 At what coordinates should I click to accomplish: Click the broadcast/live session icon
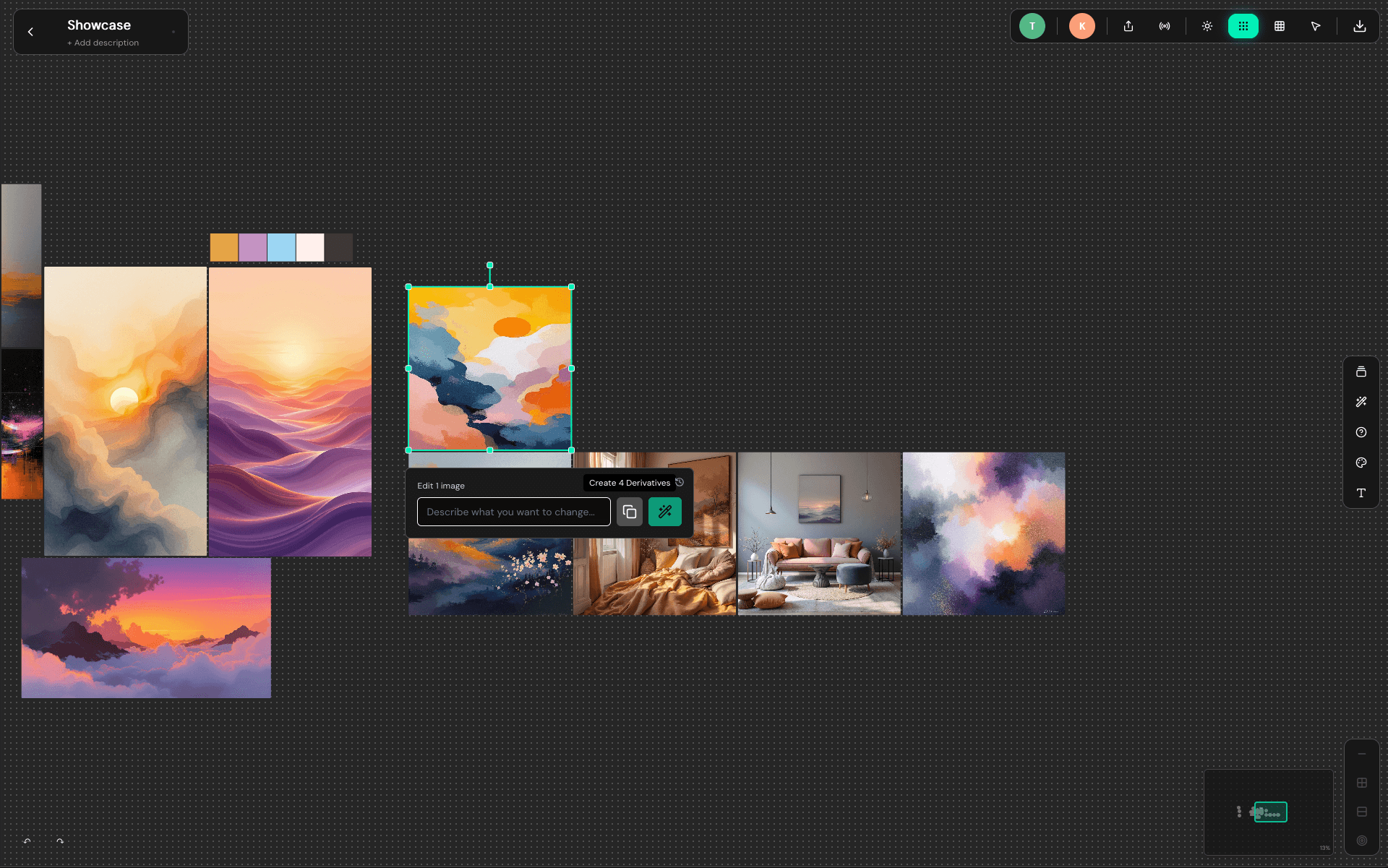click(1165, 26)
